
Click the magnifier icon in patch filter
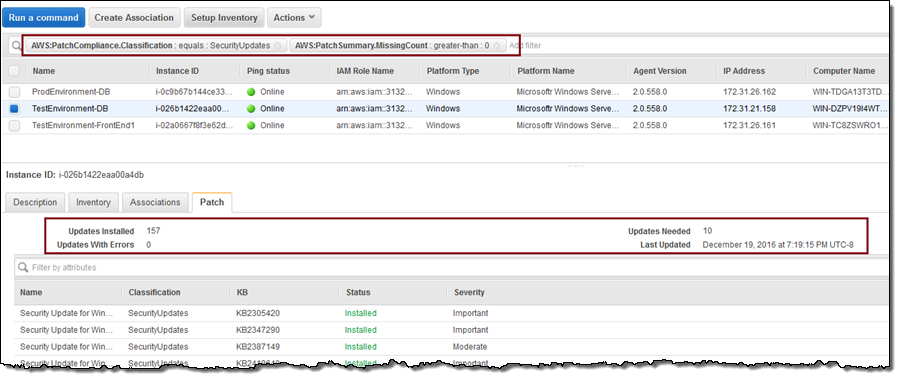(23, 268)
